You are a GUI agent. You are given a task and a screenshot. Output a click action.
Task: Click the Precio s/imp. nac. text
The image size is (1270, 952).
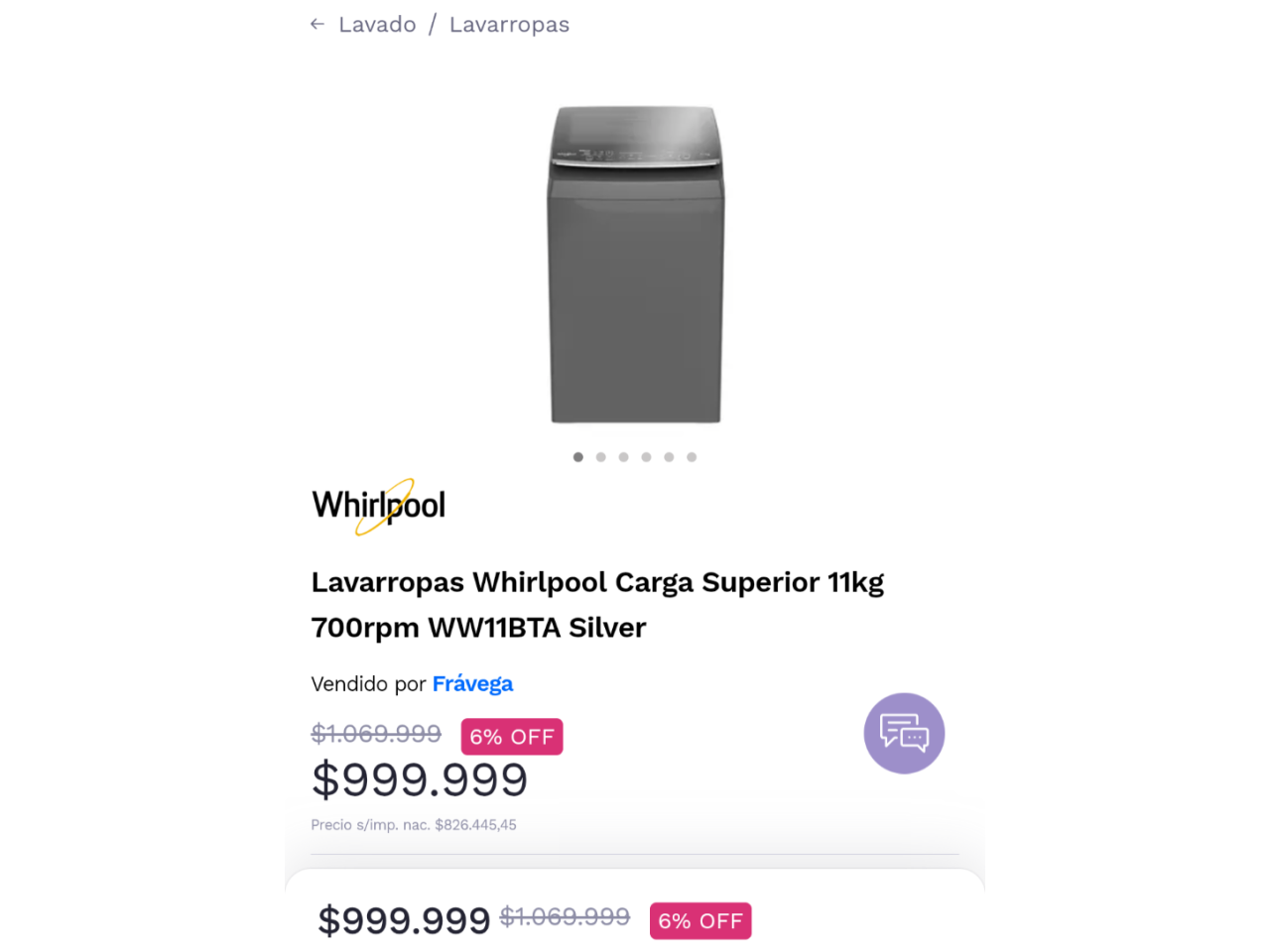[x=414, y=825]
